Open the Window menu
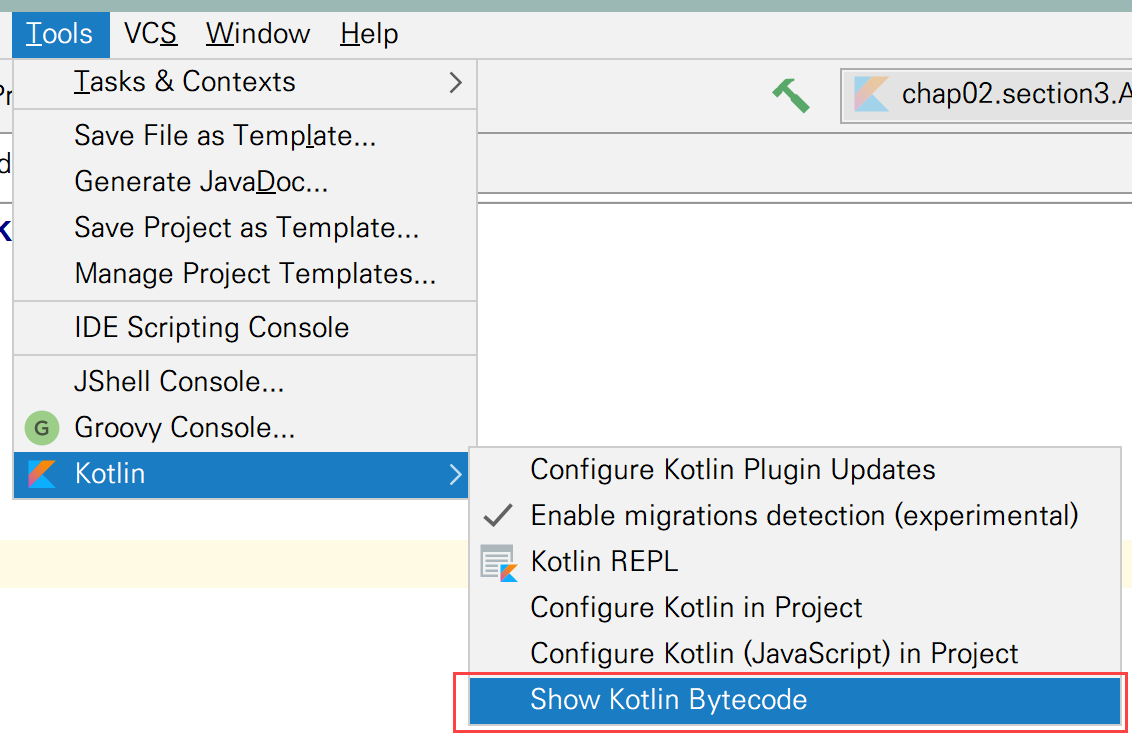This screenshot has height=744, width=1132. pos(258,34)
